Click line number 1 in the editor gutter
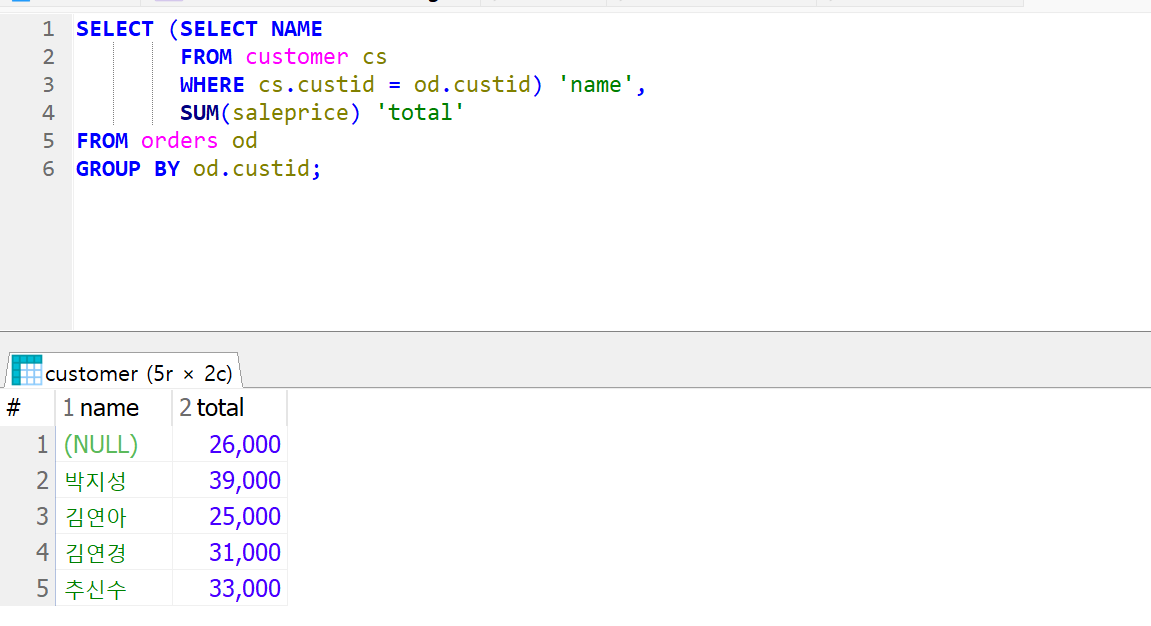 click(48, 29)
